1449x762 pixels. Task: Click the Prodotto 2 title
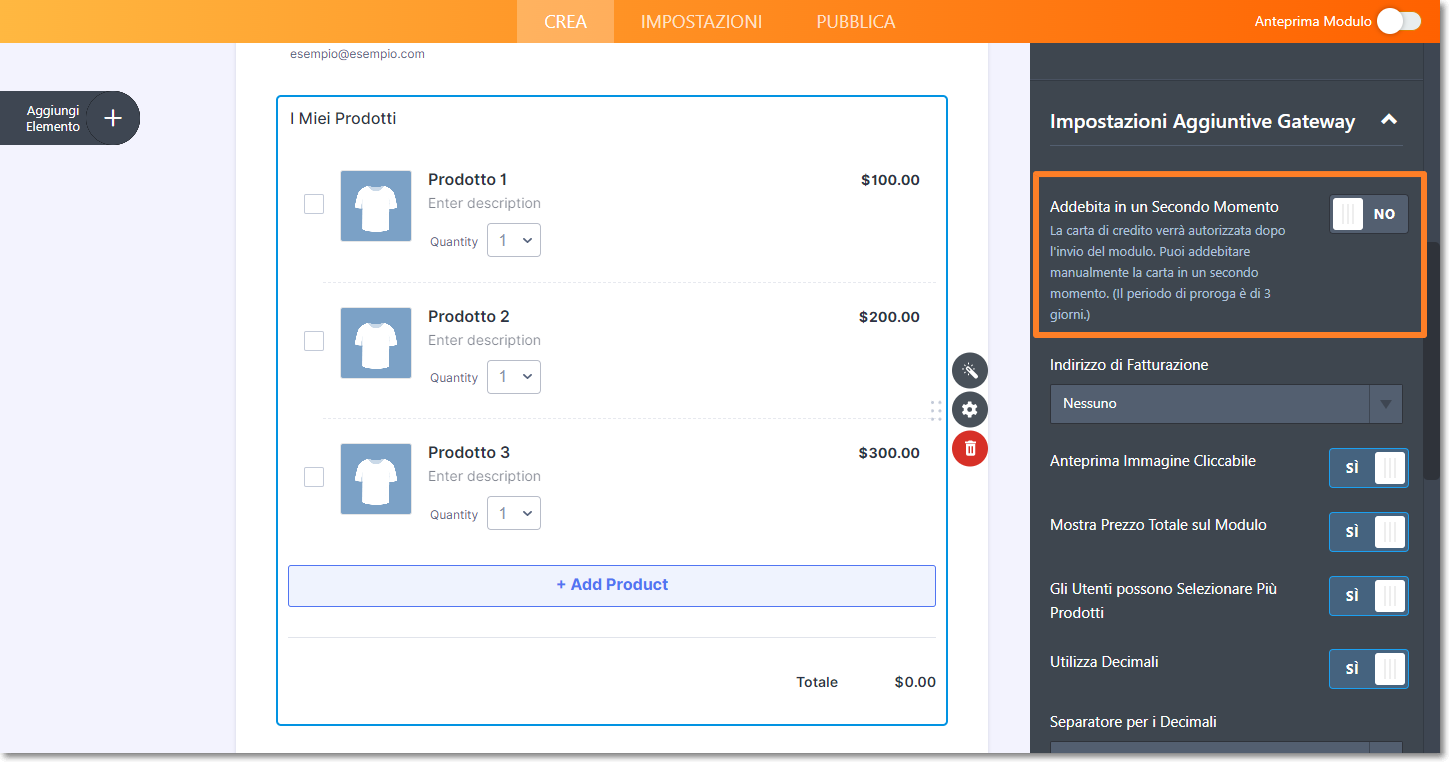click(469, 317)
